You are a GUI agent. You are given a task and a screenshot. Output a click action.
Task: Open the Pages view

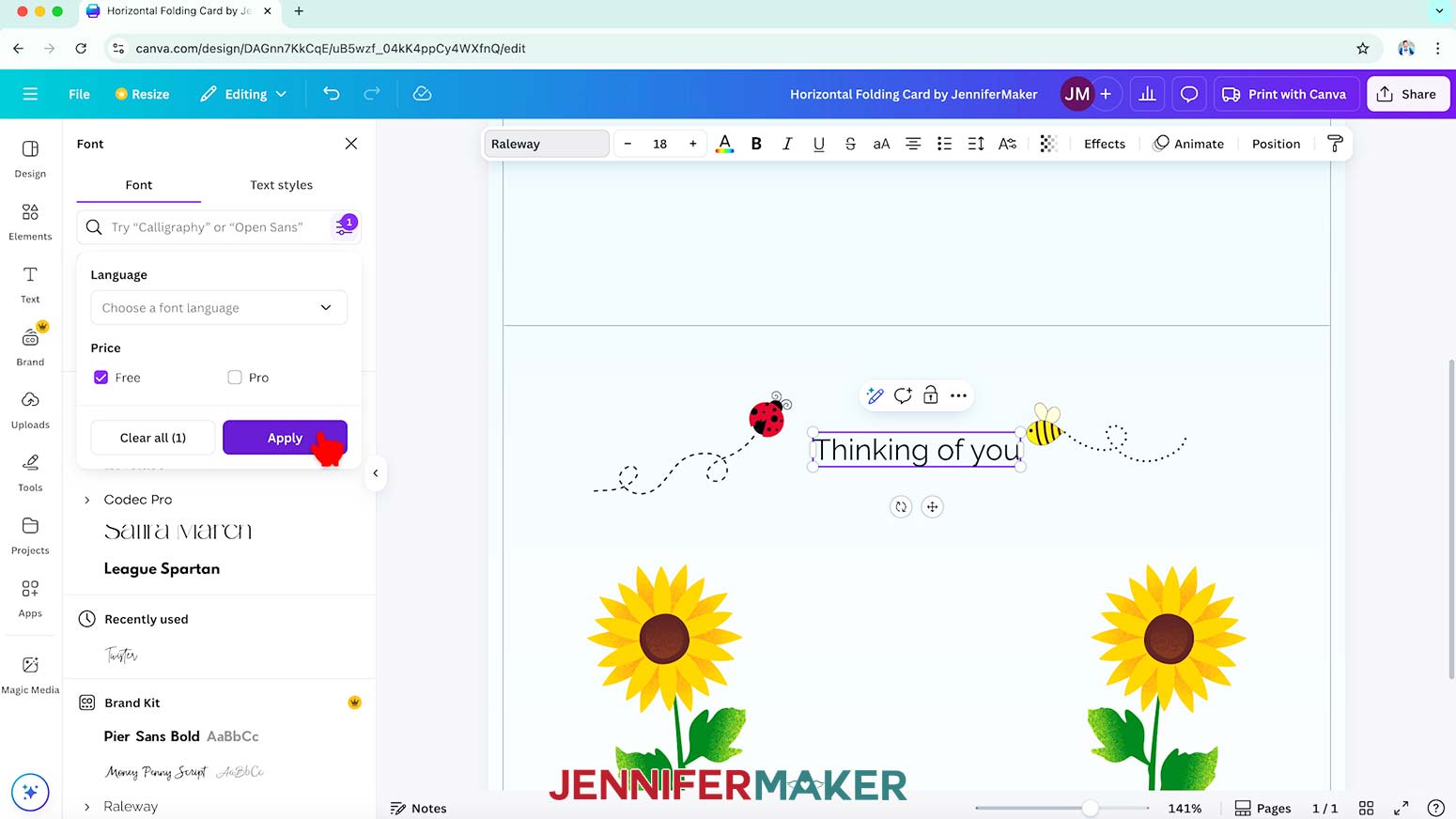1262,808
